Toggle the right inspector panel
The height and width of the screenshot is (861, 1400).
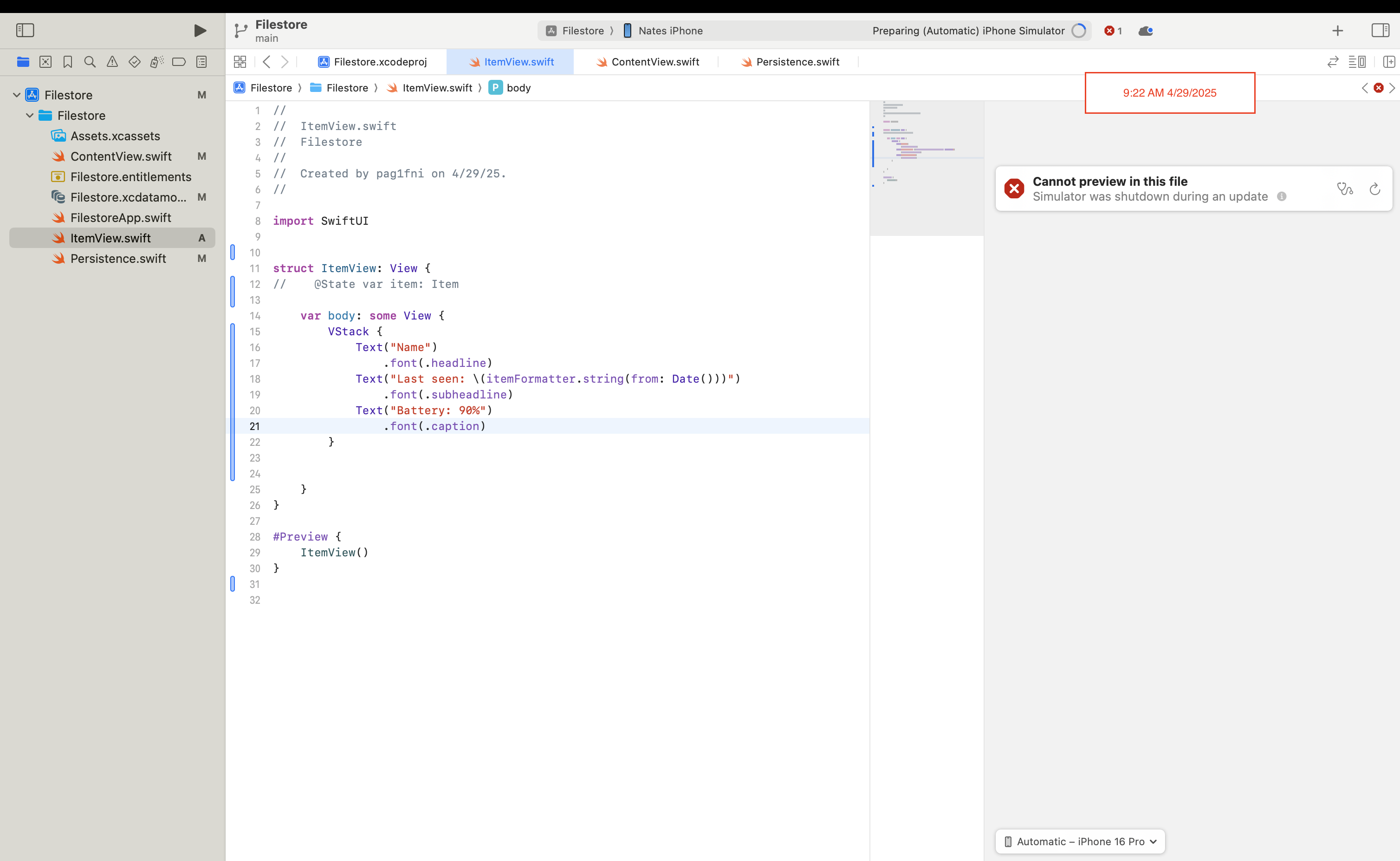(x=1380, y=30)
